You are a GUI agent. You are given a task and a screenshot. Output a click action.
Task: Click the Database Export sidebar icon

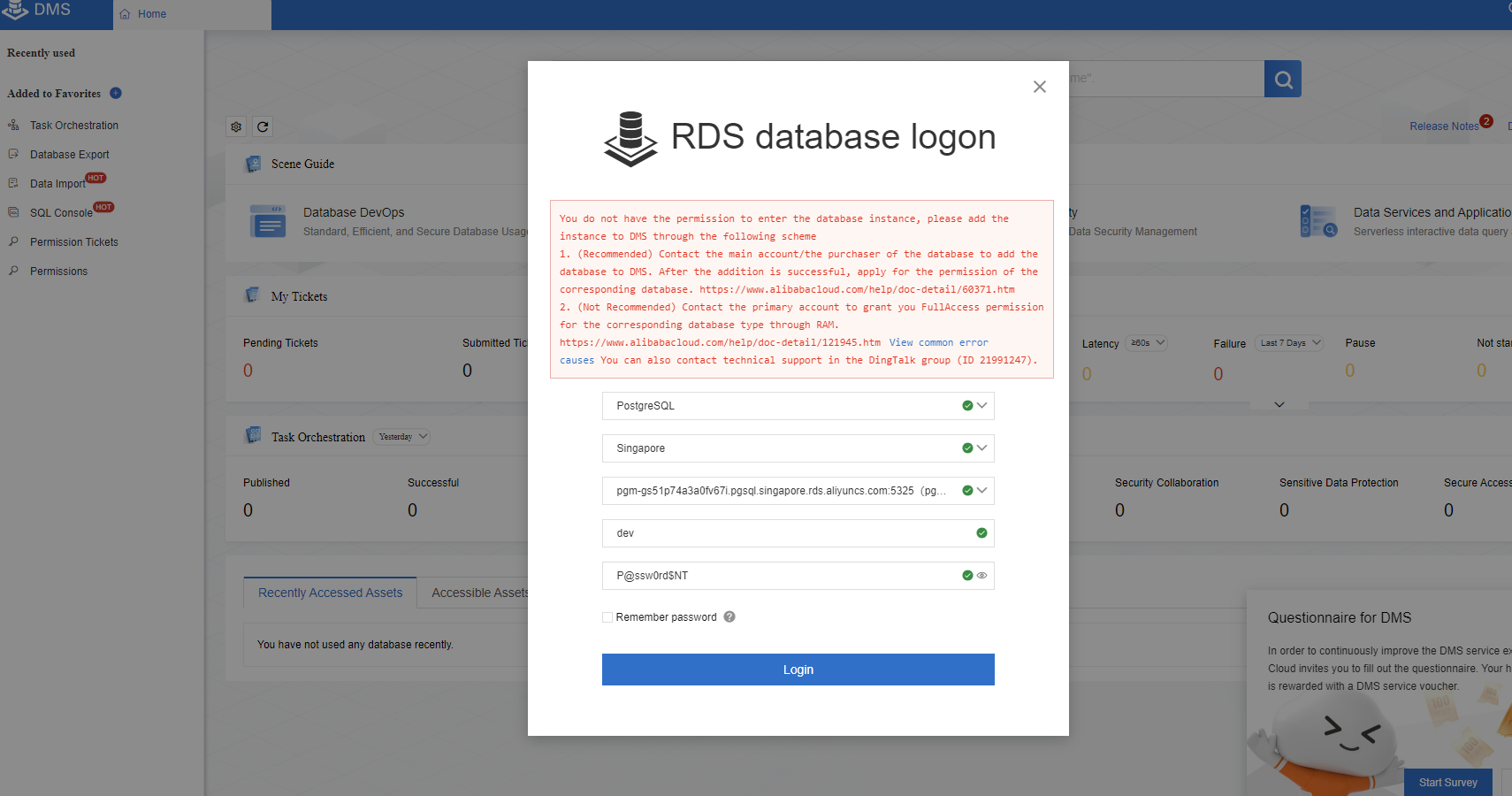(13, 154)
